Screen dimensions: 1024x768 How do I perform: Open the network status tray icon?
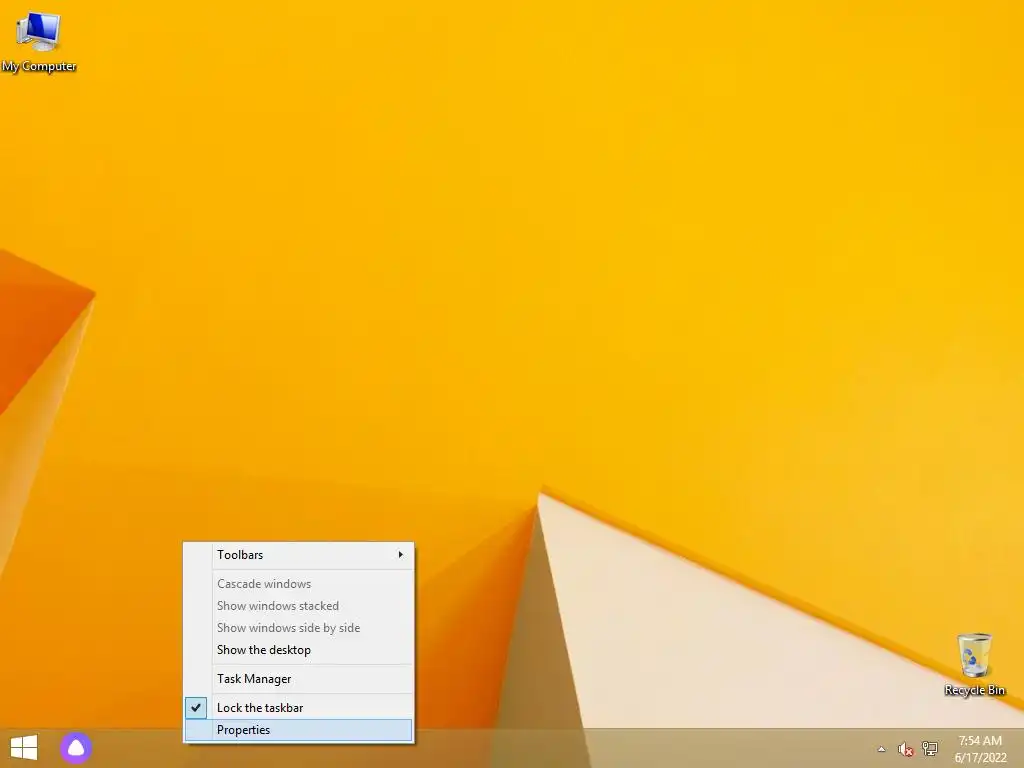click(929, 748)
